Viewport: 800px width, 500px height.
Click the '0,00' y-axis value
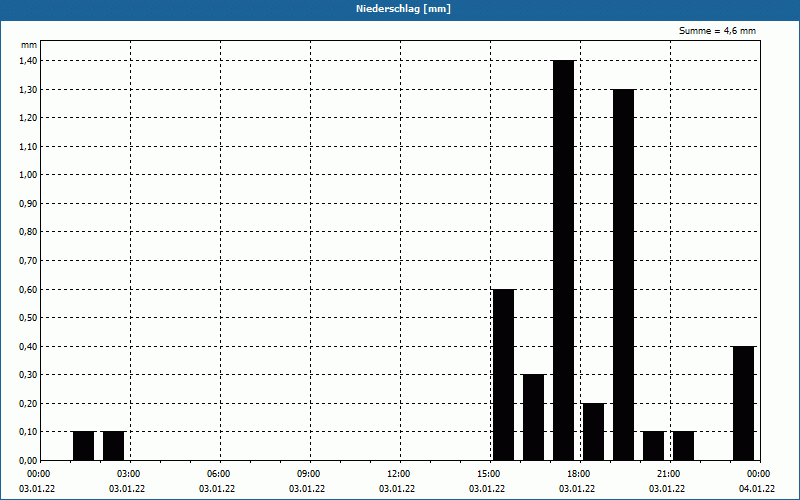coord(29,460)
